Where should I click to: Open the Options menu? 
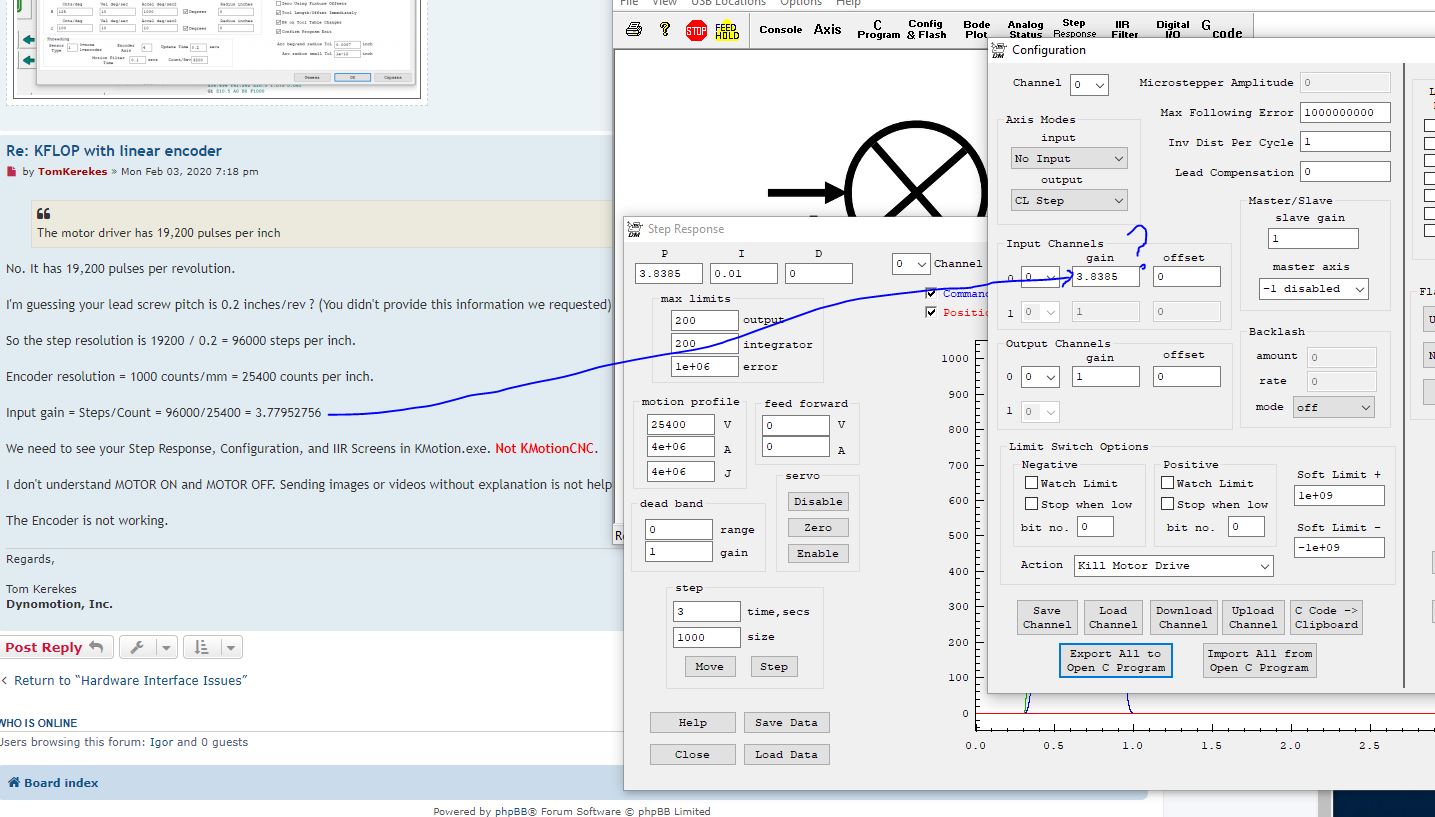click(x=800, y=3)
